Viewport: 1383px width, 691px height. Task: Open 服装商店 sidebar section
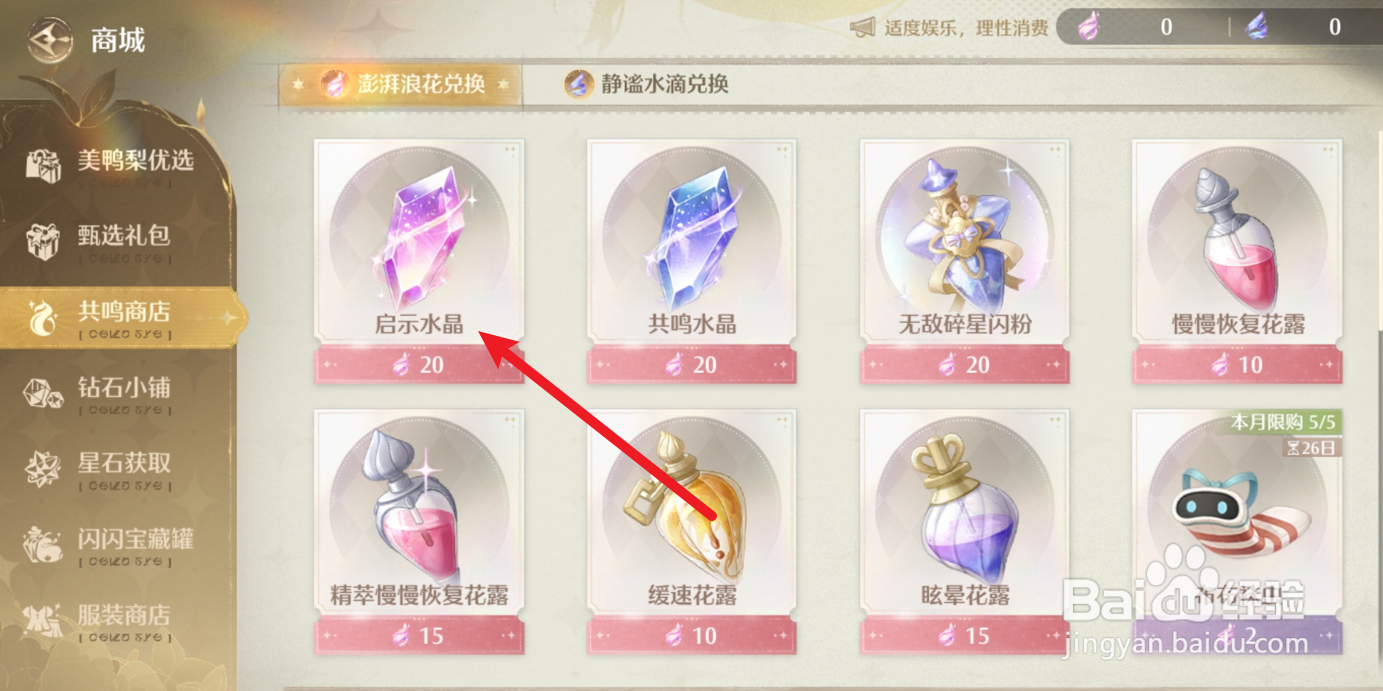click(x=110, y=620)
